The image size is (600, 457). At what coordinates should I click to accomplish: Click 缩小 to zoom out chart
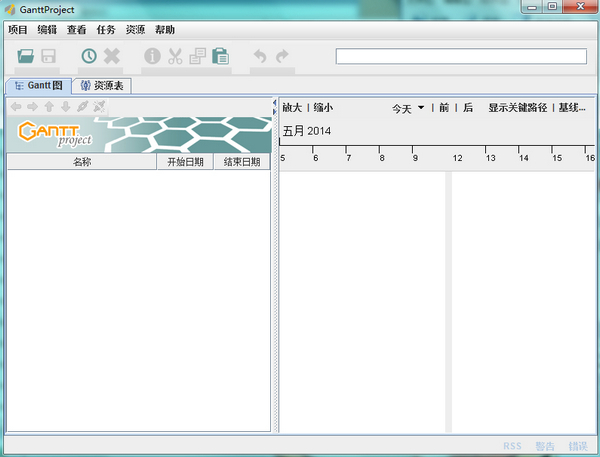(323, 108)
